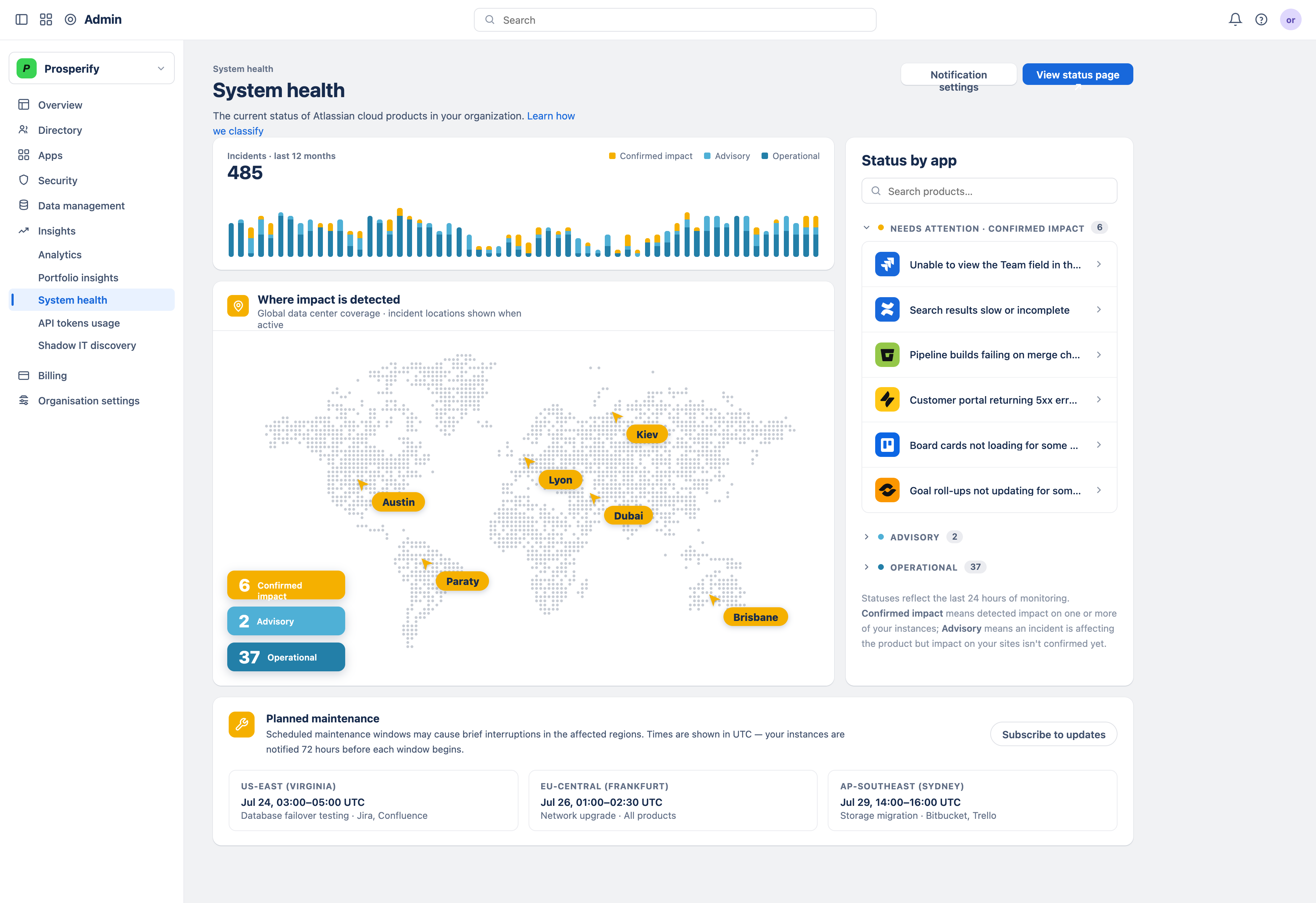Viewport: 1316px width, 903px height.
Task: Click the Apps grid icon in sidebar
Action: coord(23,155)
